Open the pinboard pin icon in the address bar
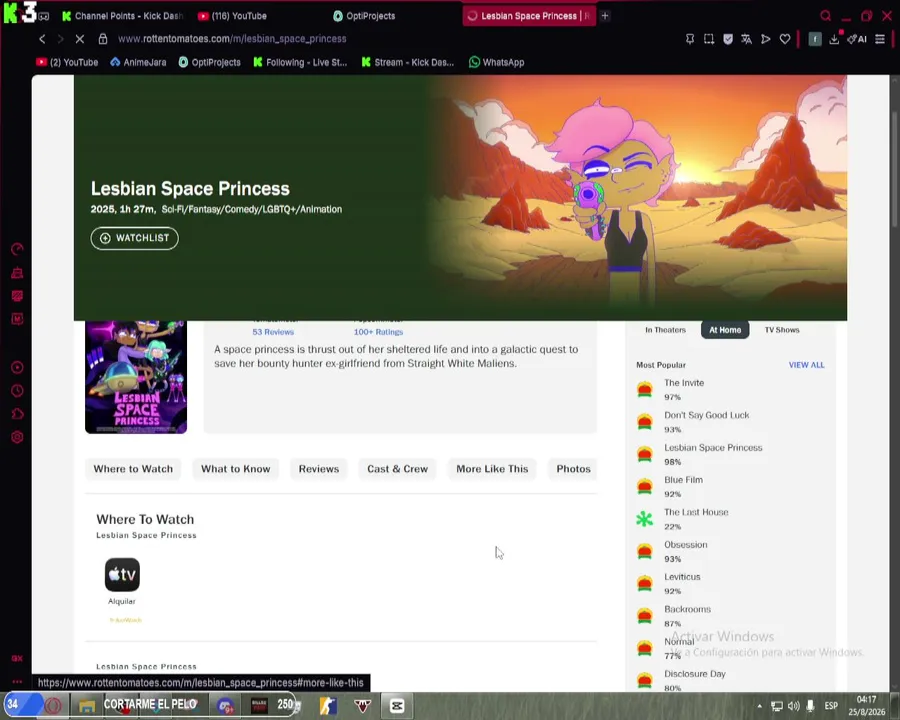900x720 pixels. (690, 39)
